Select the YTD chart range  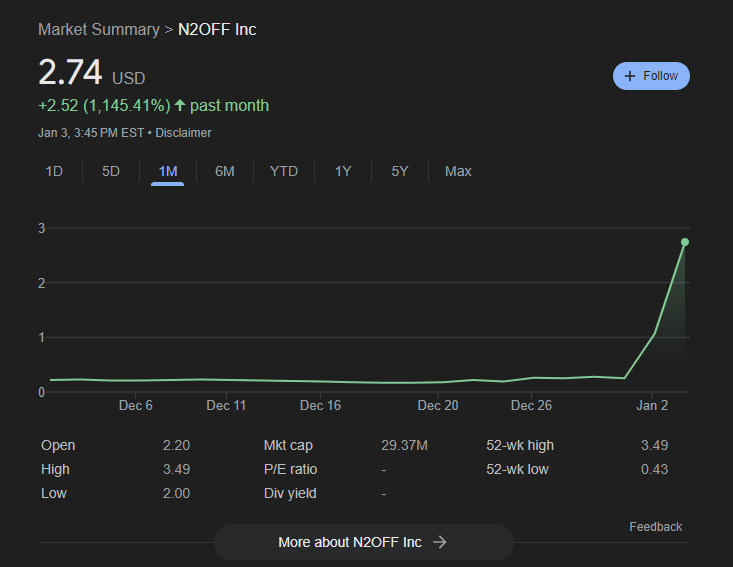pyautogui.click(x=284, y=171)
